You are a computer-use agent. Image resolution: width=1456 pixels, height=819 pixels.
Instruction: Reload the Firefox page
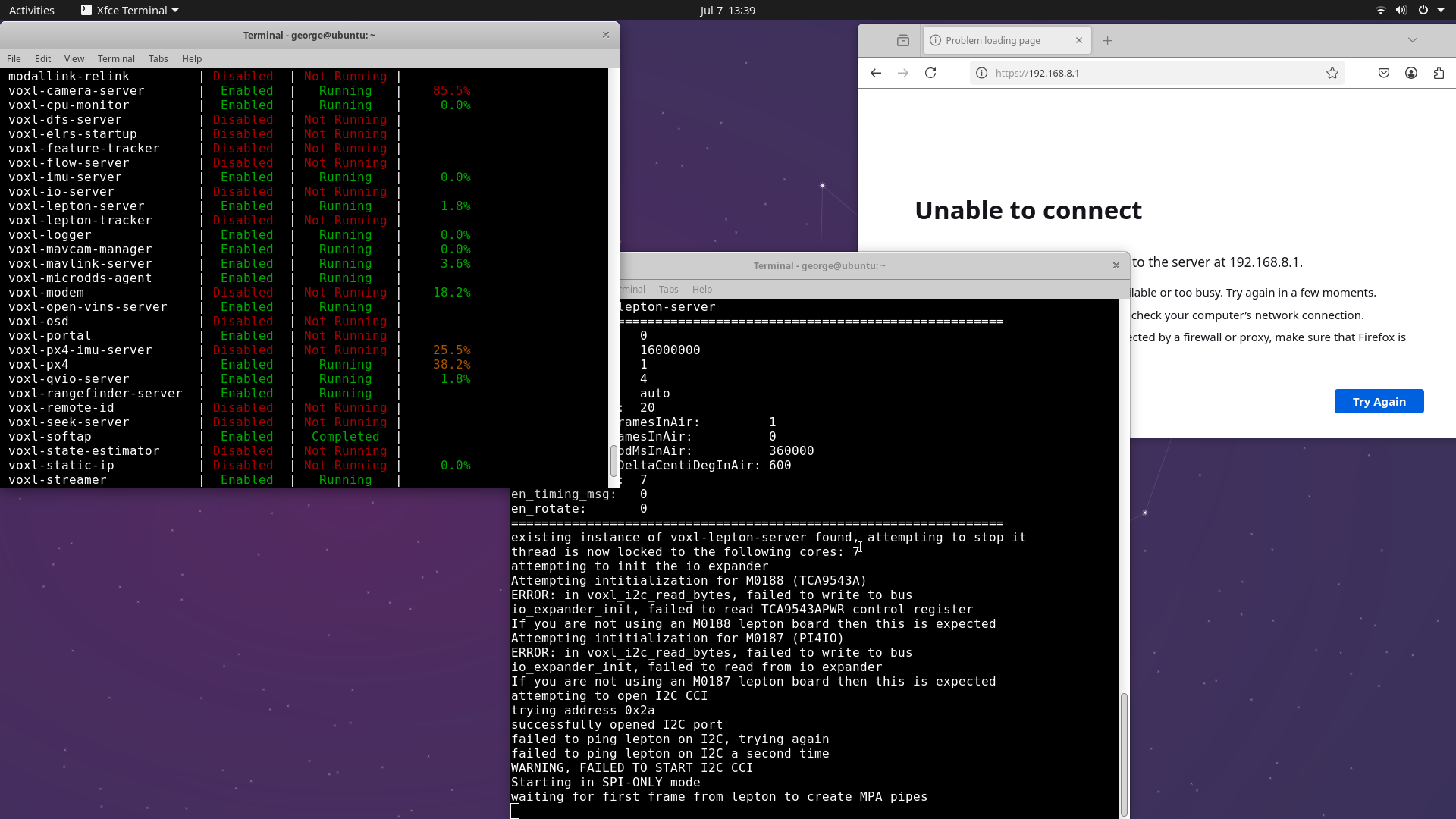click(x=930, y=73)
